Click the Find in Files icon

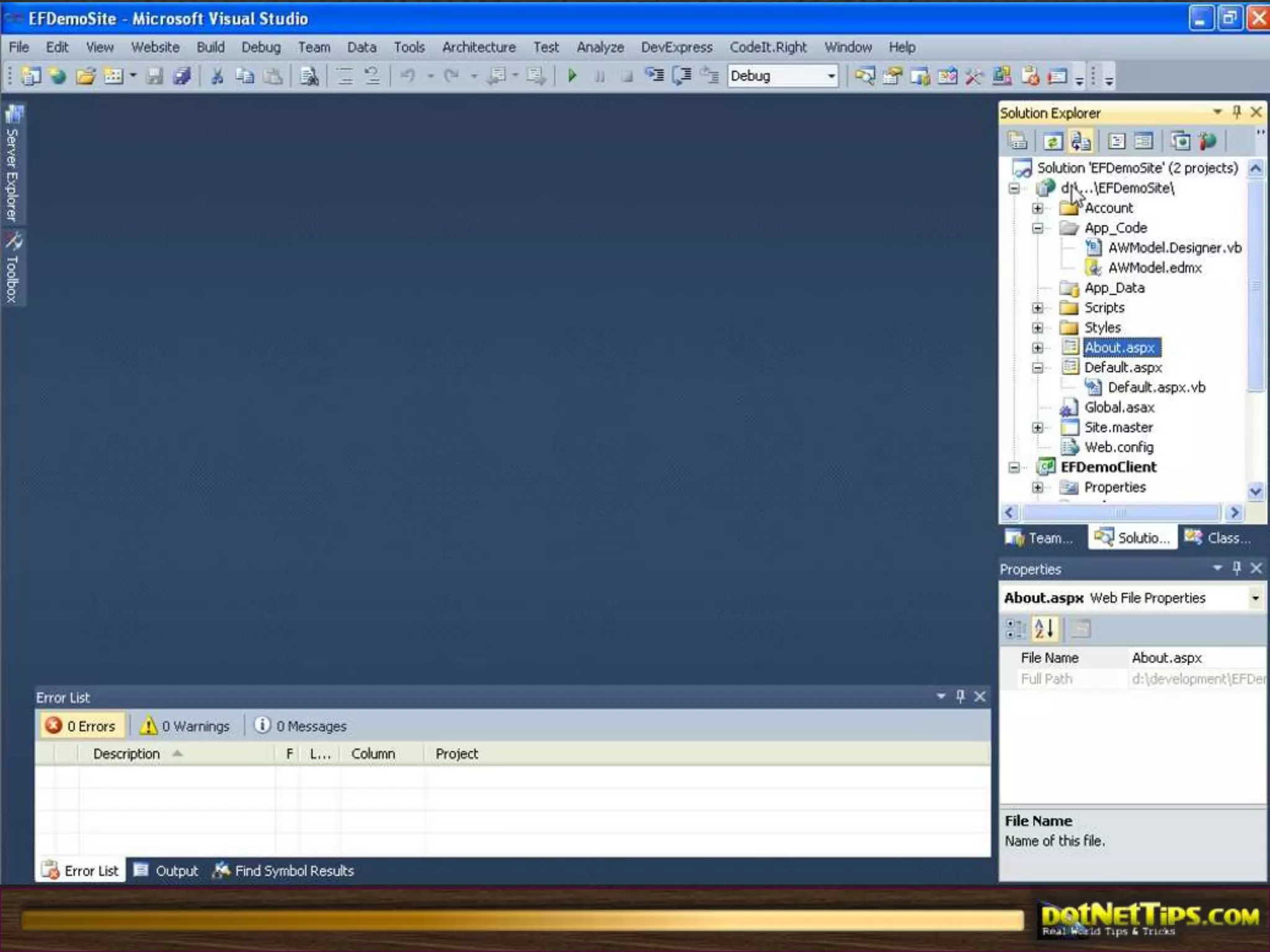[x=309, y=76]
